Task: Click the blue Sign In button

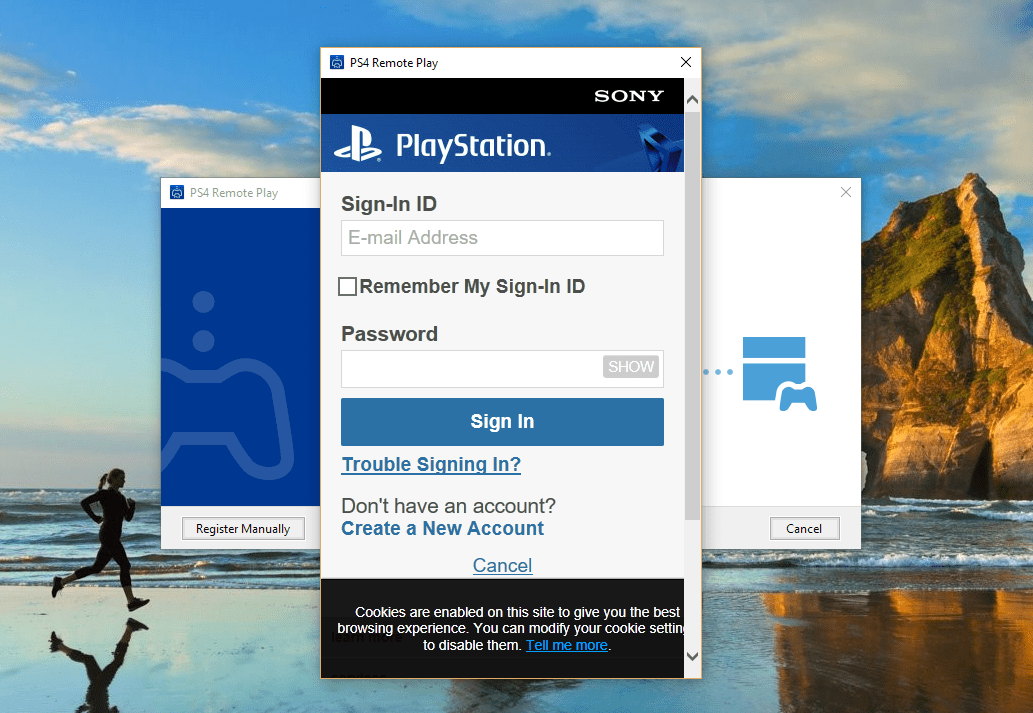Action: (502, 422)
